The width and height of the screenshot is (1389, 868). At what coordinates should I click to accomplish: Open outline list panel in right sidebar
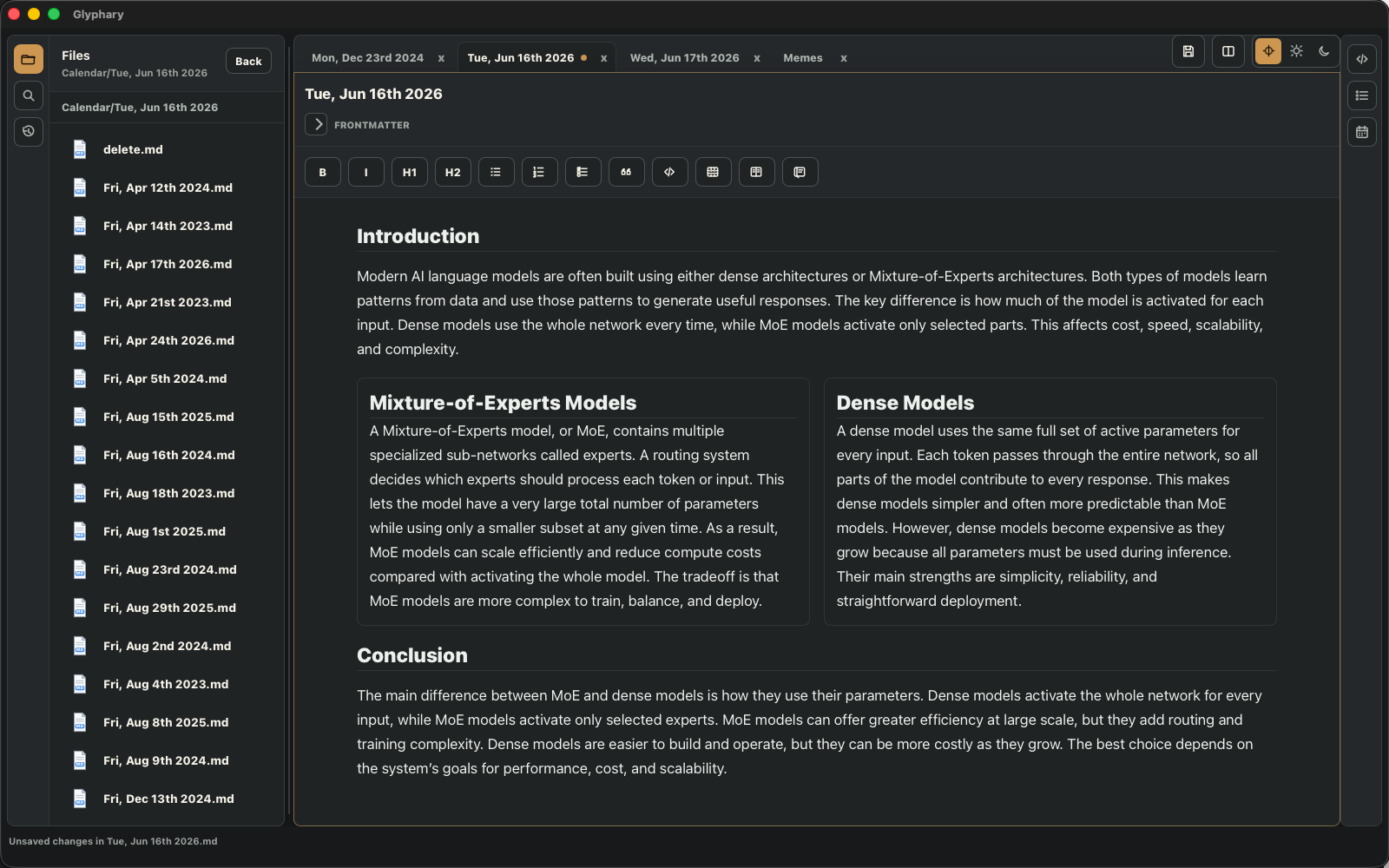(x=1362, y=95)
